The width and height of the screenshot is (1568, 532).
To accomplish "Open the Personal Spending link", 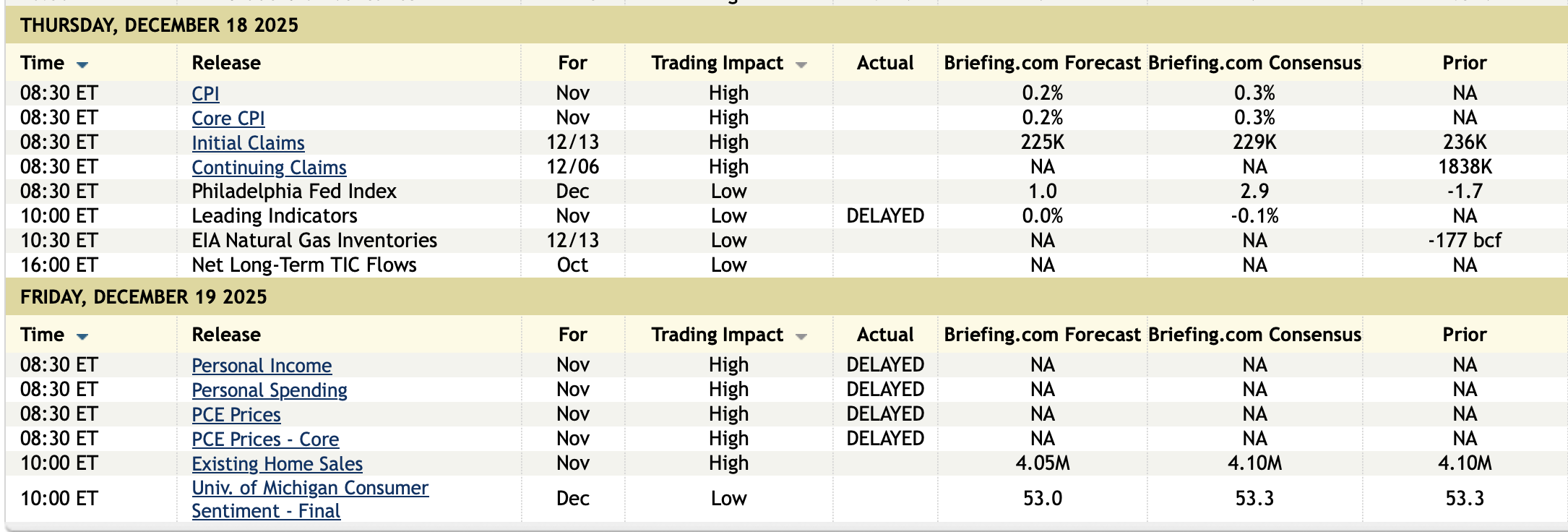I will point(270,390).
